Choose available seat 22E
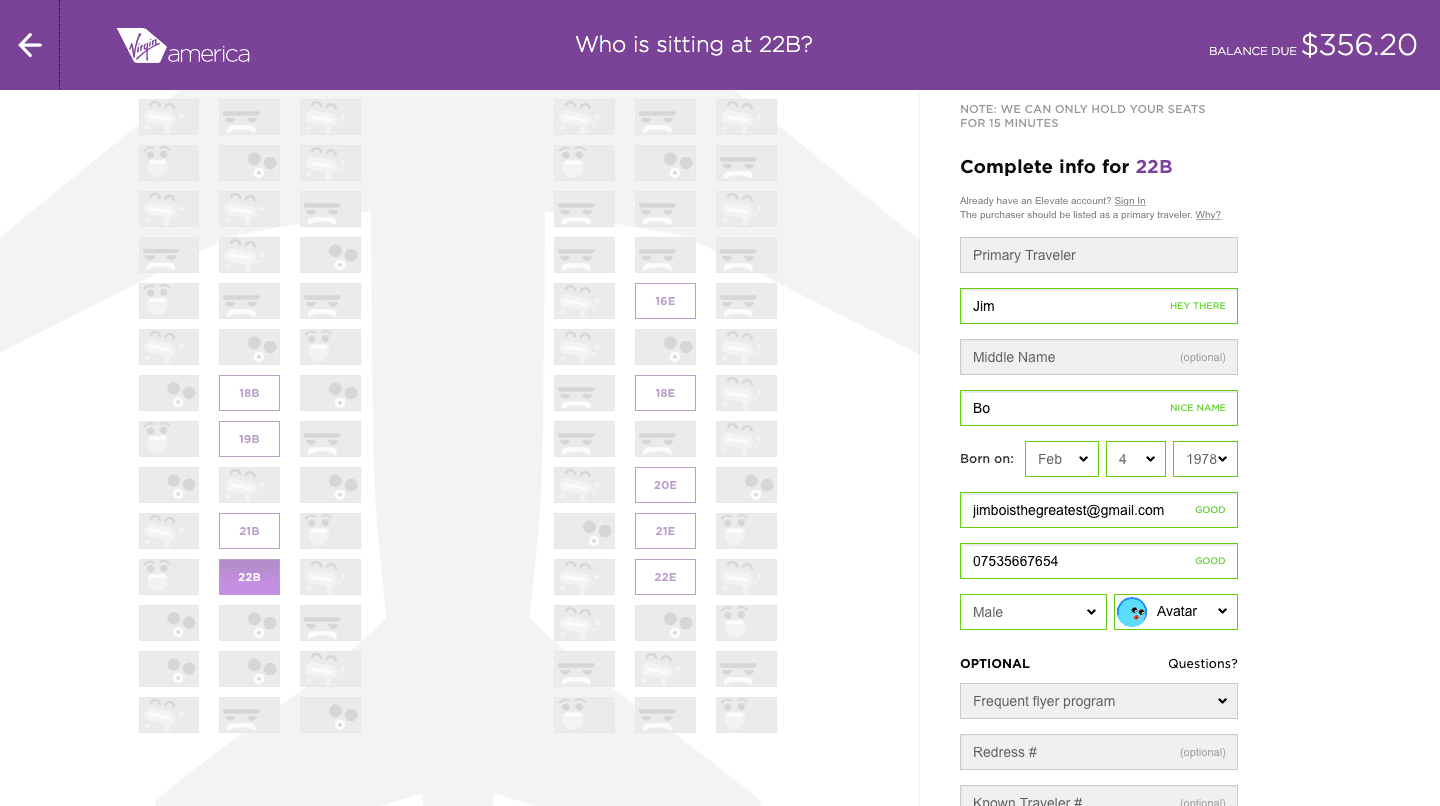Viewport: 1440px width, 806px height. [665, 577]
